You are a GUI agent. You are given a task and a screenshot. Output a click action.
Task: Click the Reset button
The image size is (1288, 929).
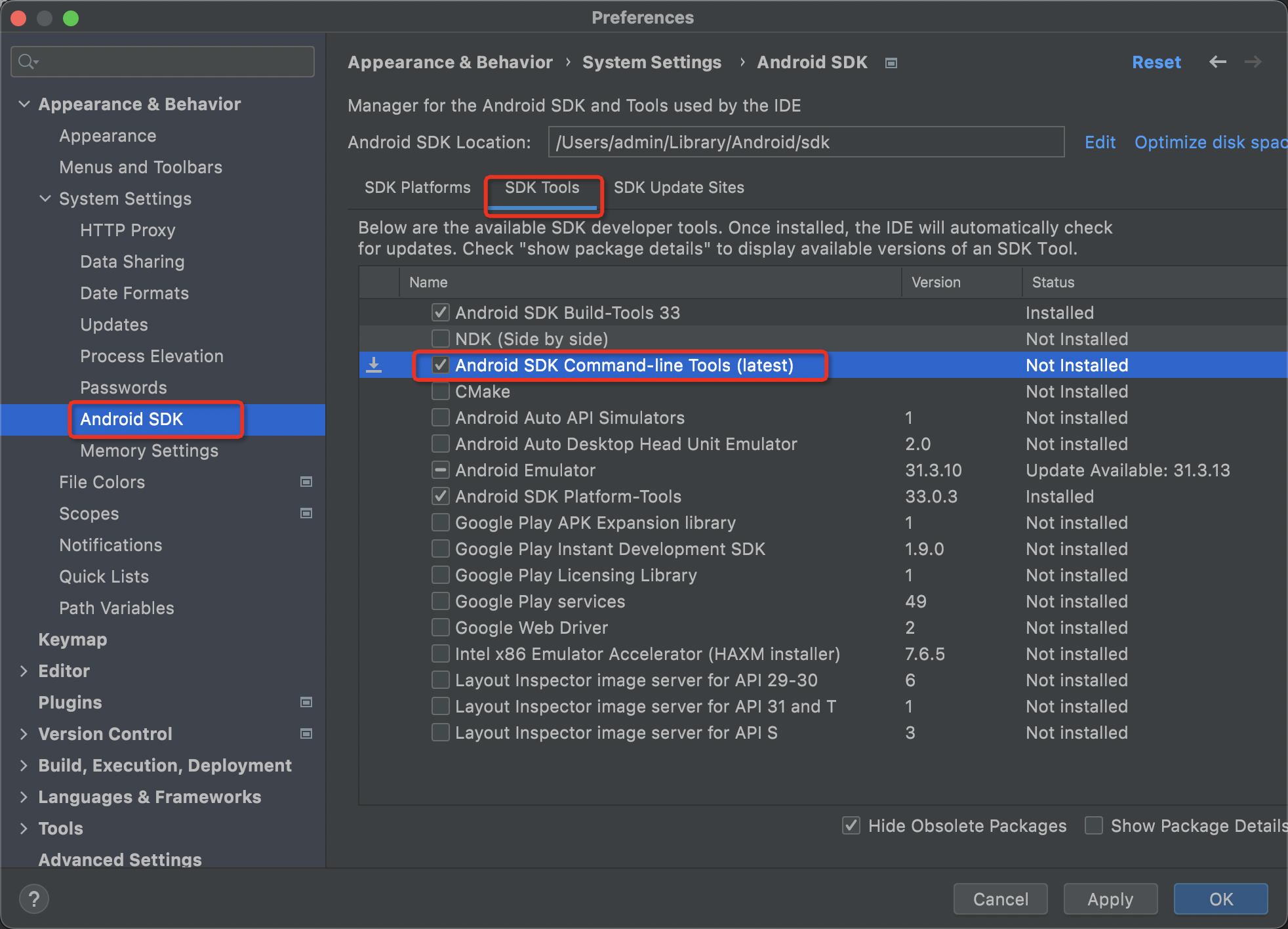1155,63
